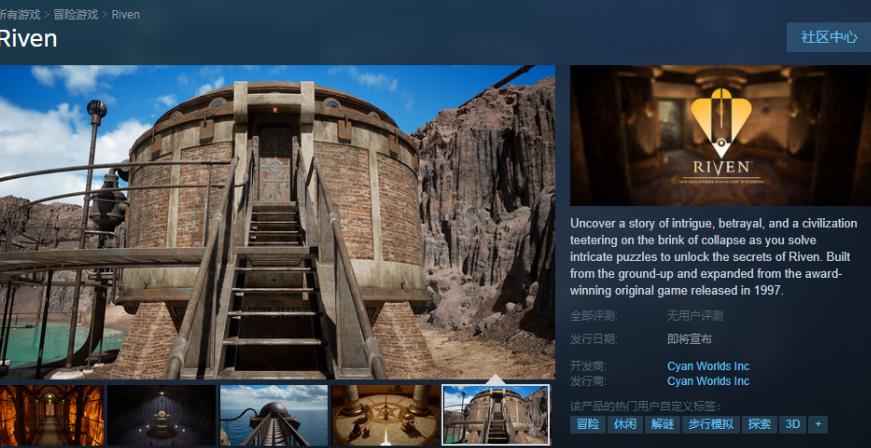Select the round golden room thumbnail
This screenshot has height=448, width=871.
point(384,415)
